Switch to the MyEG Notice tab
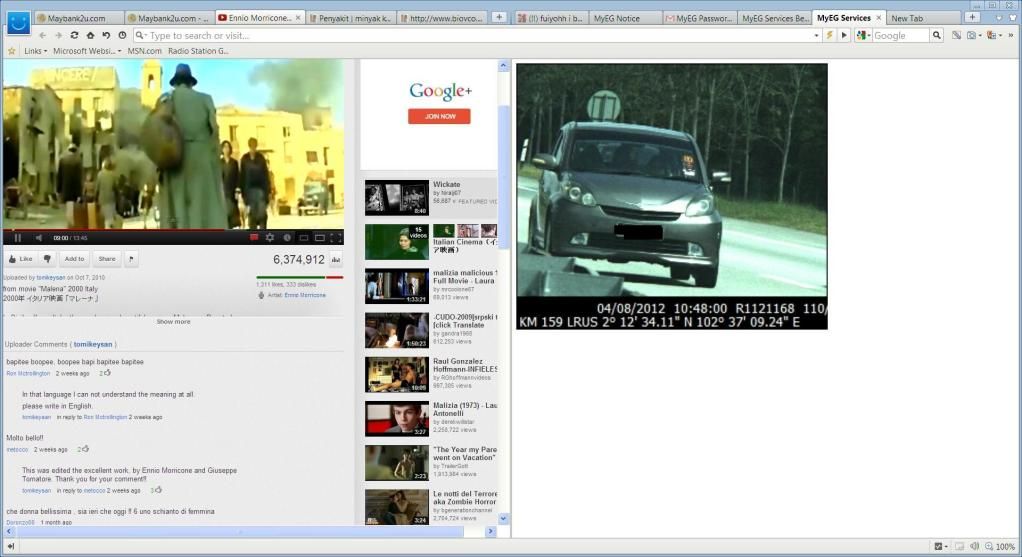Screen dimensions: 1022x557 point(616,18)
